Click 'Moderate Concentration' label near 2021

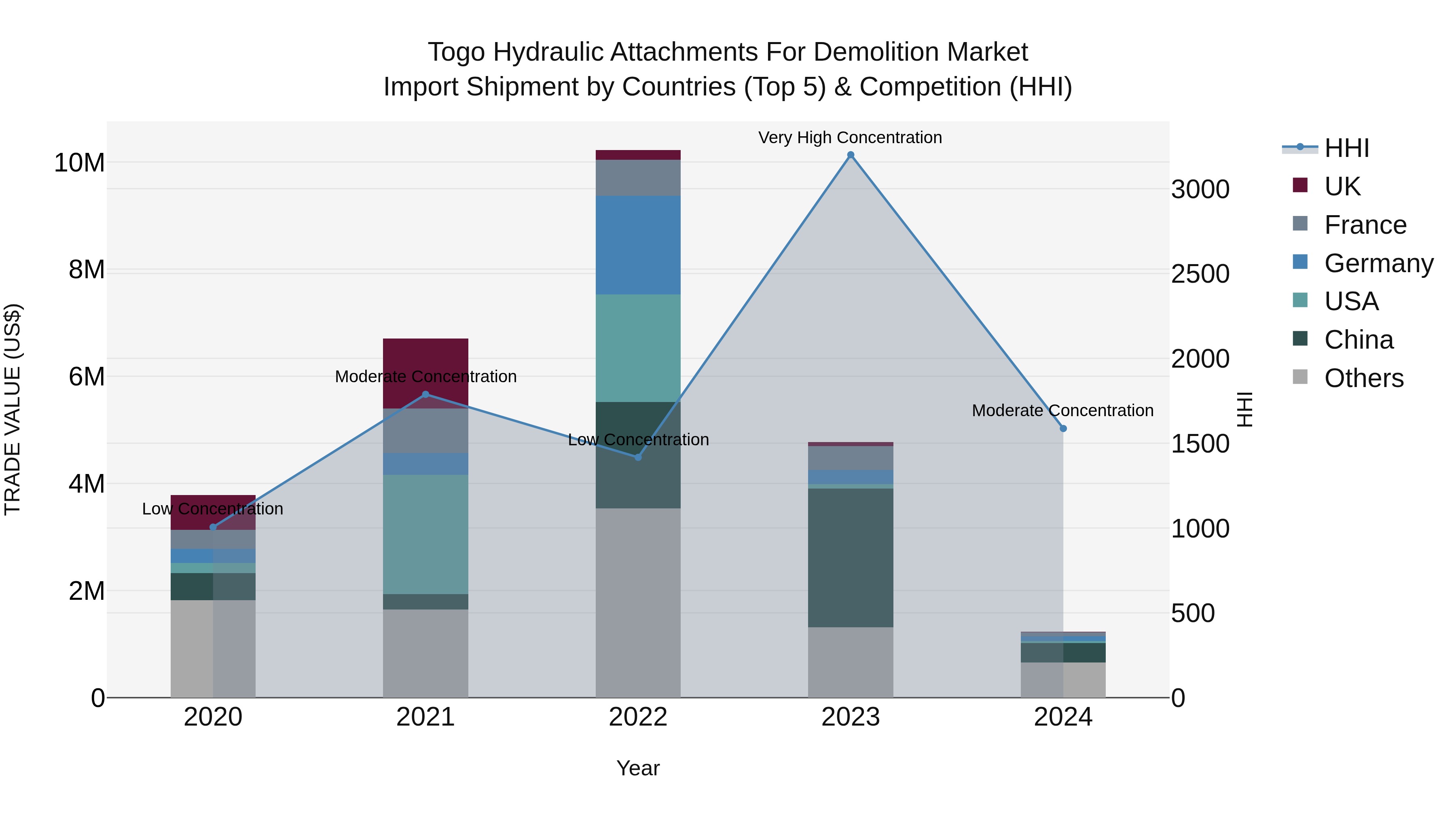tap(425, 377)
